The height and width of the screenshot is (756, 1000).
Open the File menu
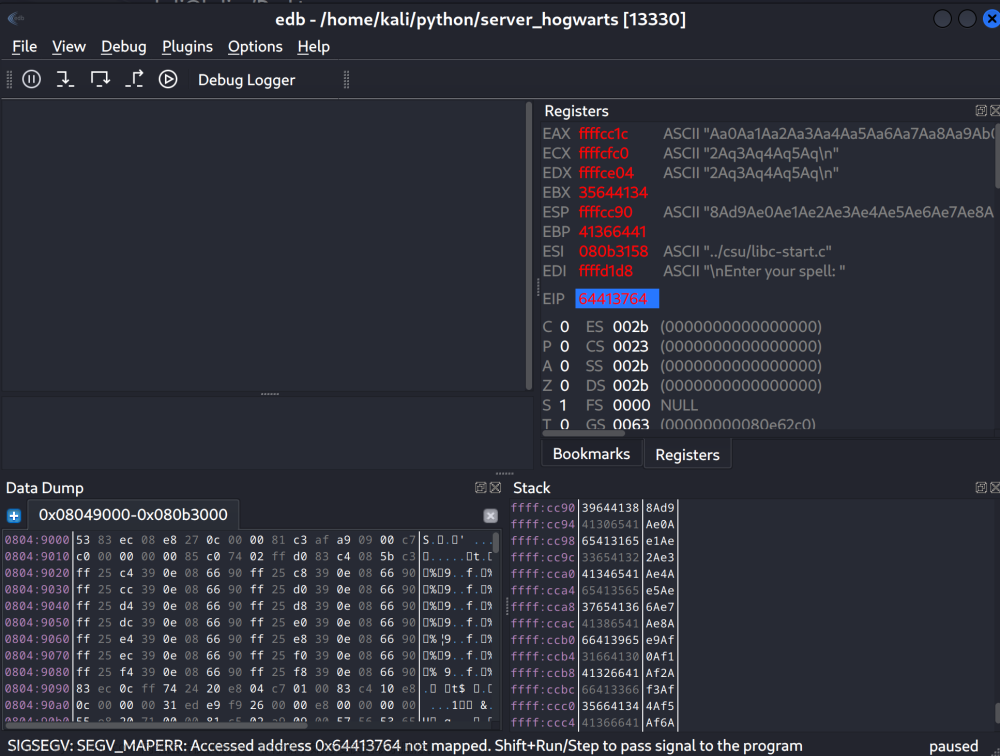pos(25,47)
